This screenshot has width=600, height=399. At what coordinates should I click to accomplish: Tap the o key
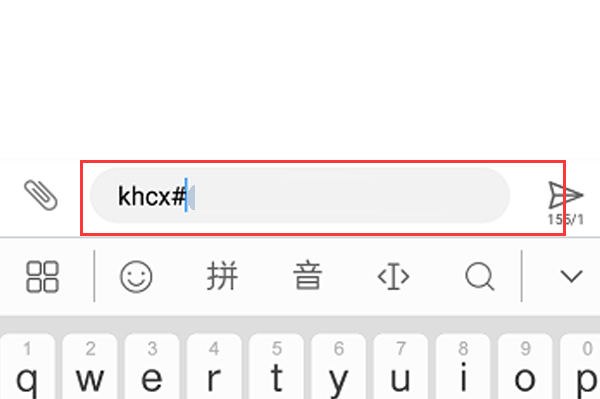point(525,366)
